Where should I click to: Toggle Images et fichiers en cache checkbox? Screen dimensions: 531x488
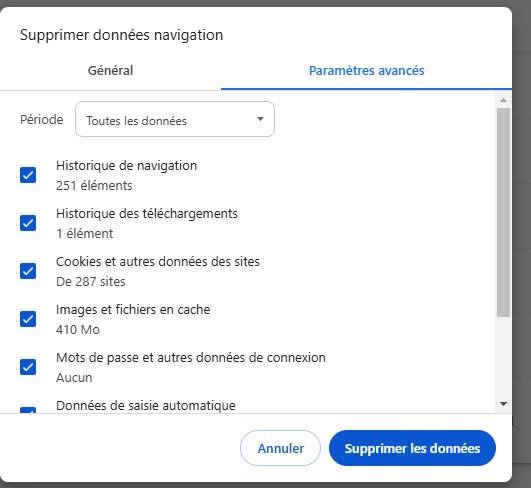(28, 319)
